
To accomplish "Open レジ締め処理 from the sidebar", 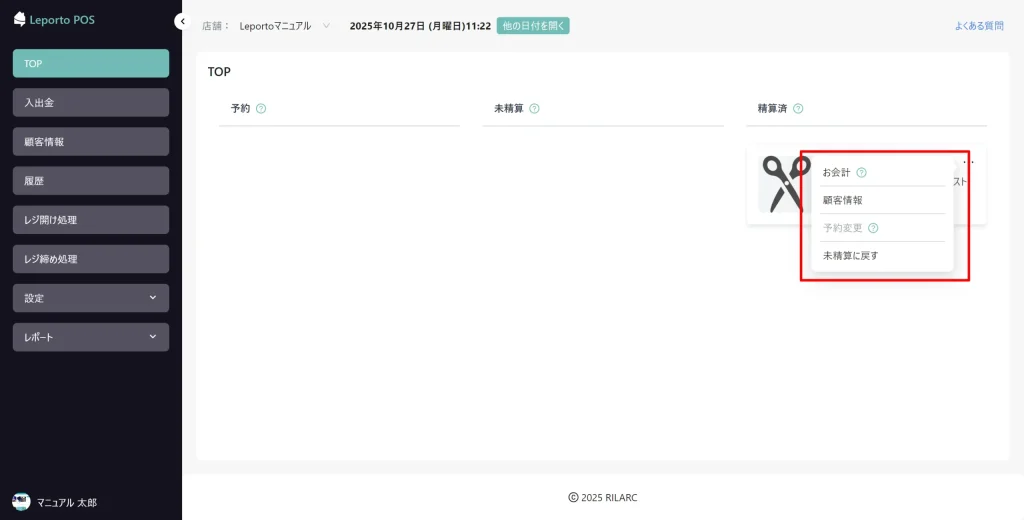I will tap(91, 259).
